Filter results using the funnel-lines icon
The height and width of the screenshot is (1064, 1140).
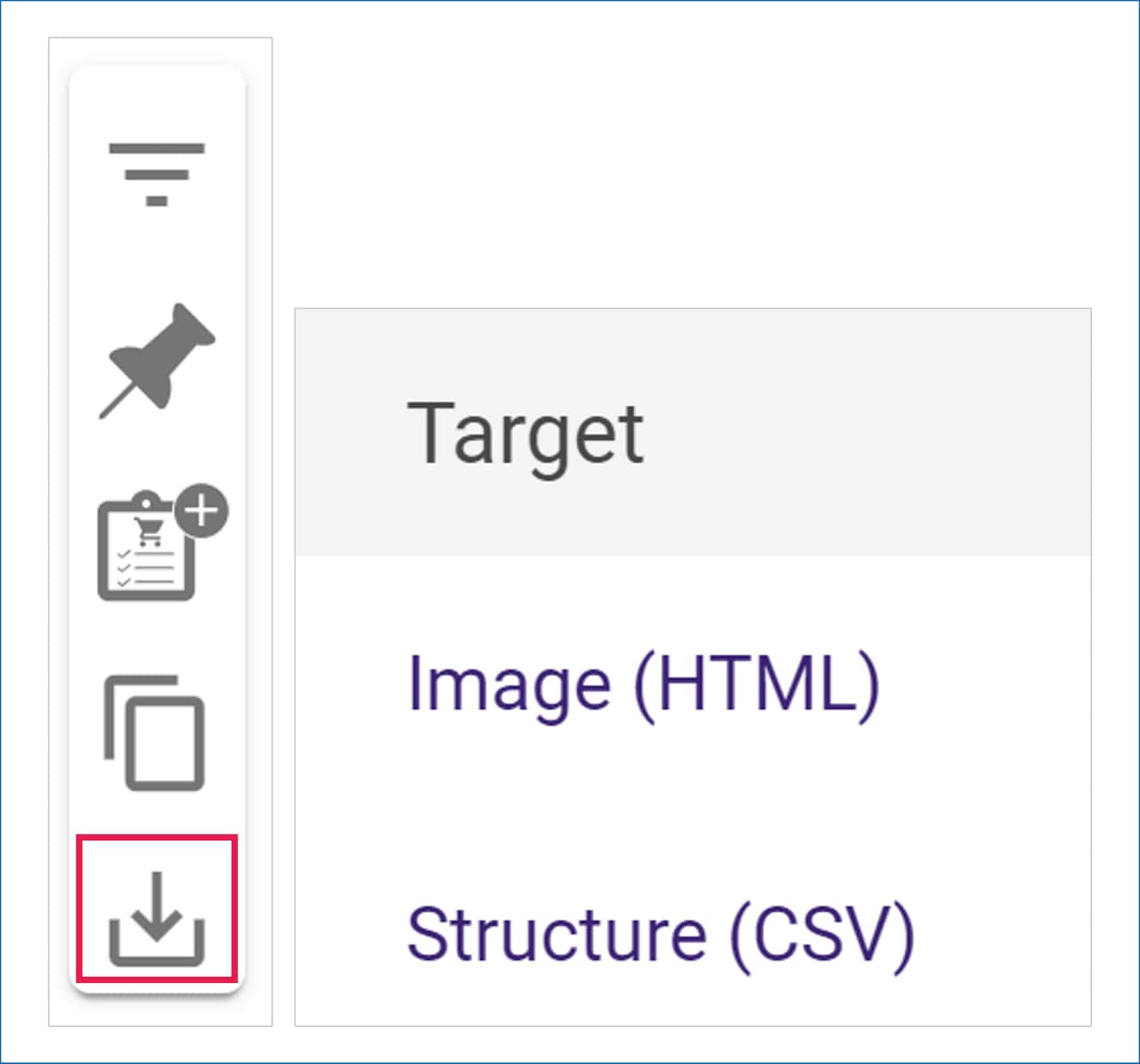pyautogui.click(x=157, y=173)
